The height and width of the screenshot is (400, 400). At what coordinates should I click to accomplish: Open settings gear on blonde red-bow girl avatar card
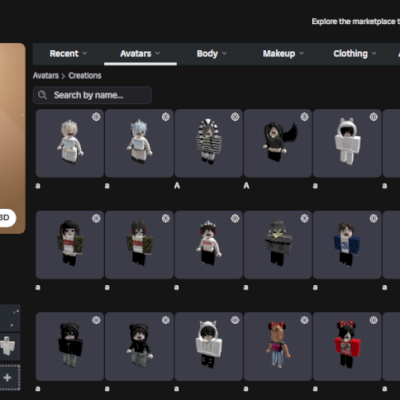click(x=304, y=320)
